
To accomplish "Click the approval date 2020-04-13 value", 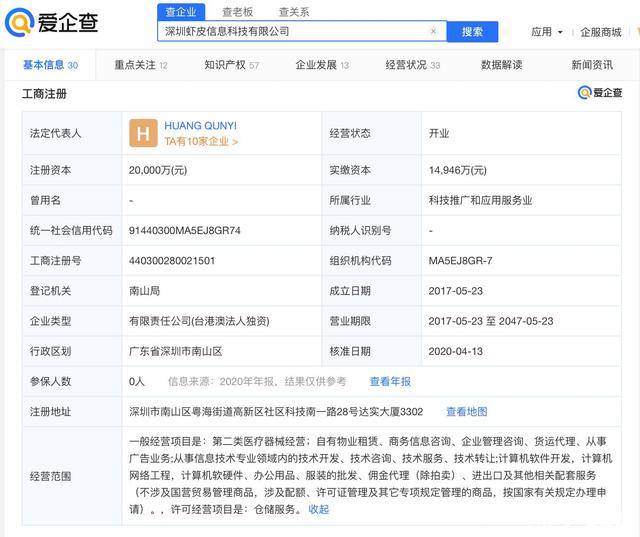I will pos(456,351).
